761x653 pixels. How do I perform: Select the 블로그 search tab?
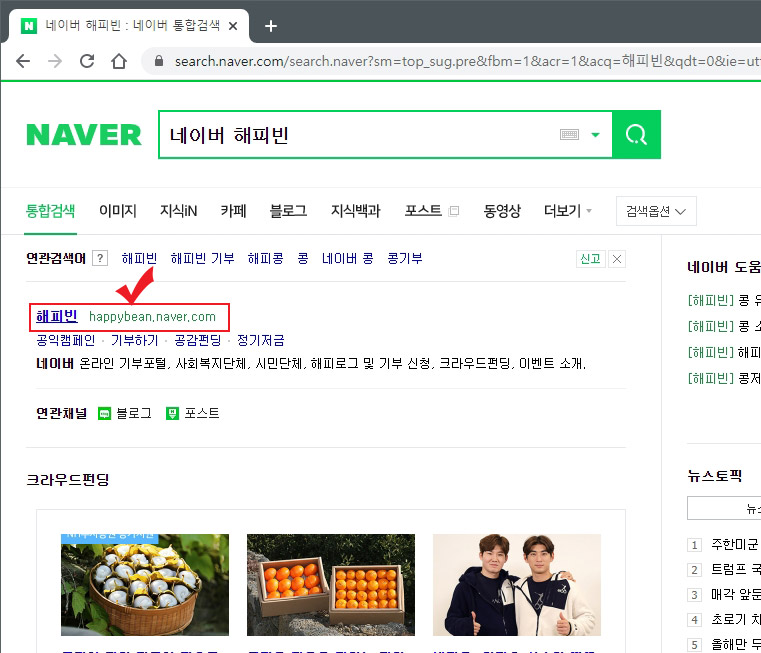coord(288,211)
